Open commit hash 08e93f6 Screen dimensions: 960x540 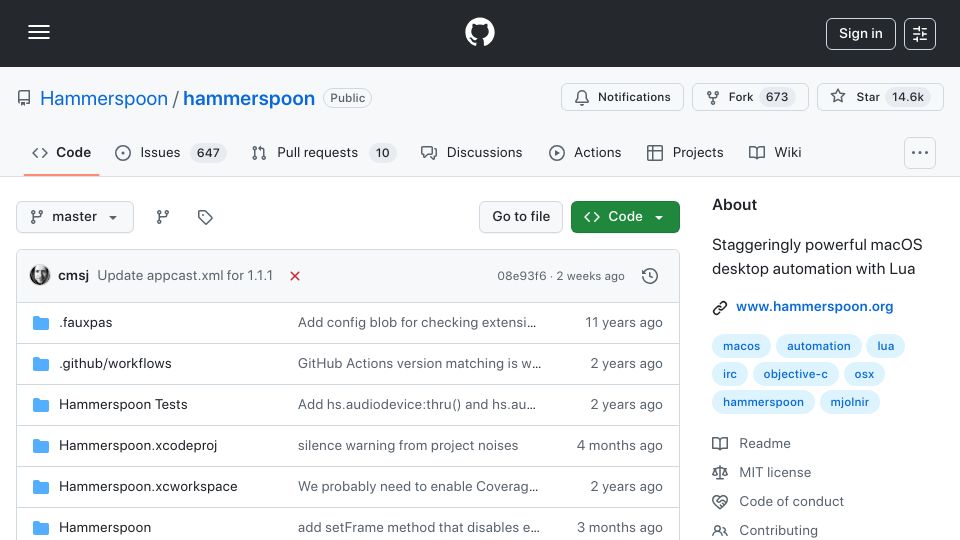[522, 276]
